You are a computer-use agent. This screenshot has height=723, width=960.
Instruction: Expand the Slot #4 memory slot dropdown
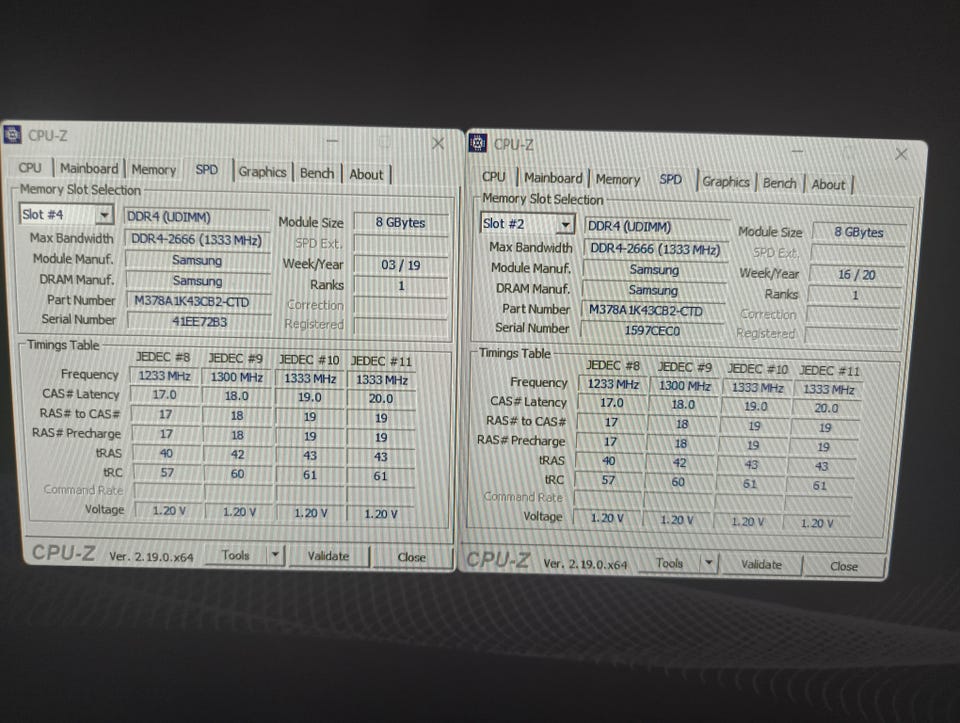tap(104, 215)
